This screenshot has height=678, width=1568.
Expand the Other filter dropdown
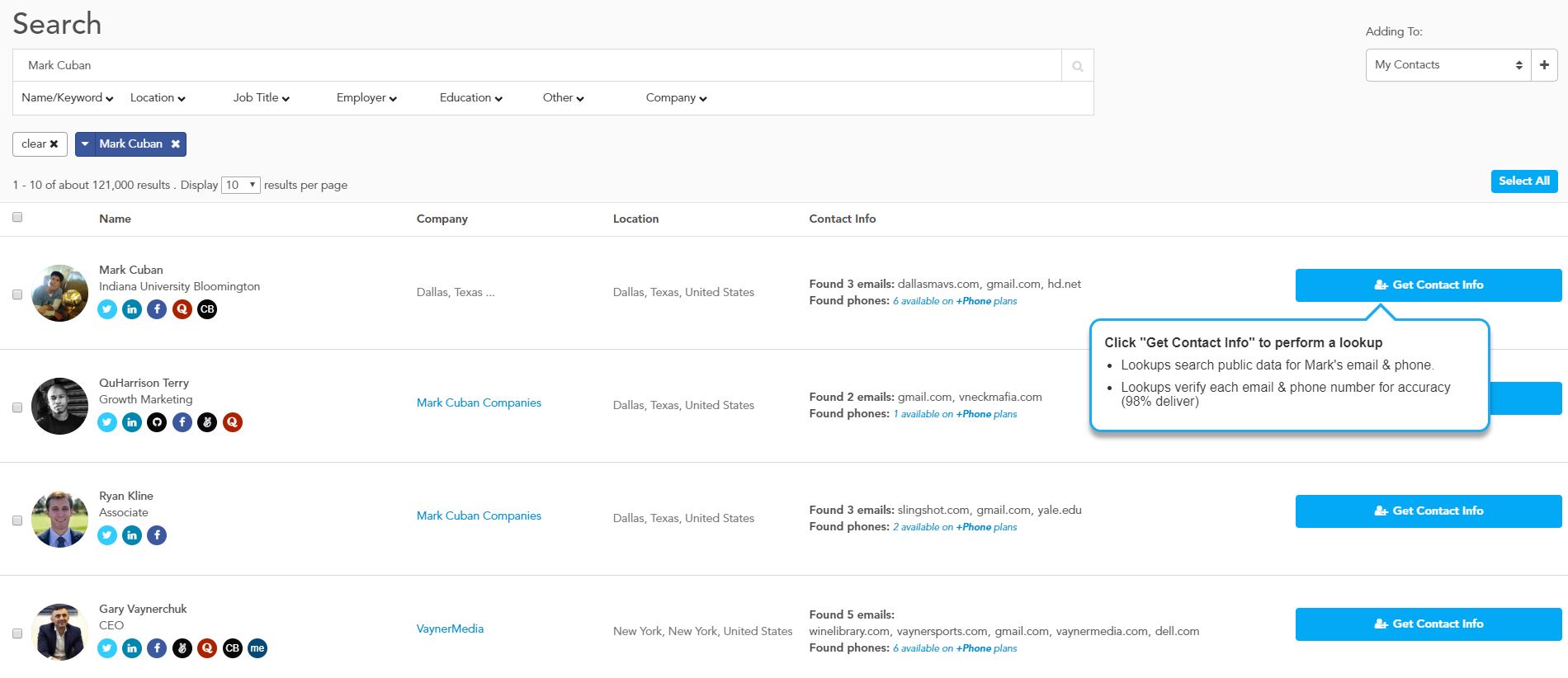coord(563,97)
